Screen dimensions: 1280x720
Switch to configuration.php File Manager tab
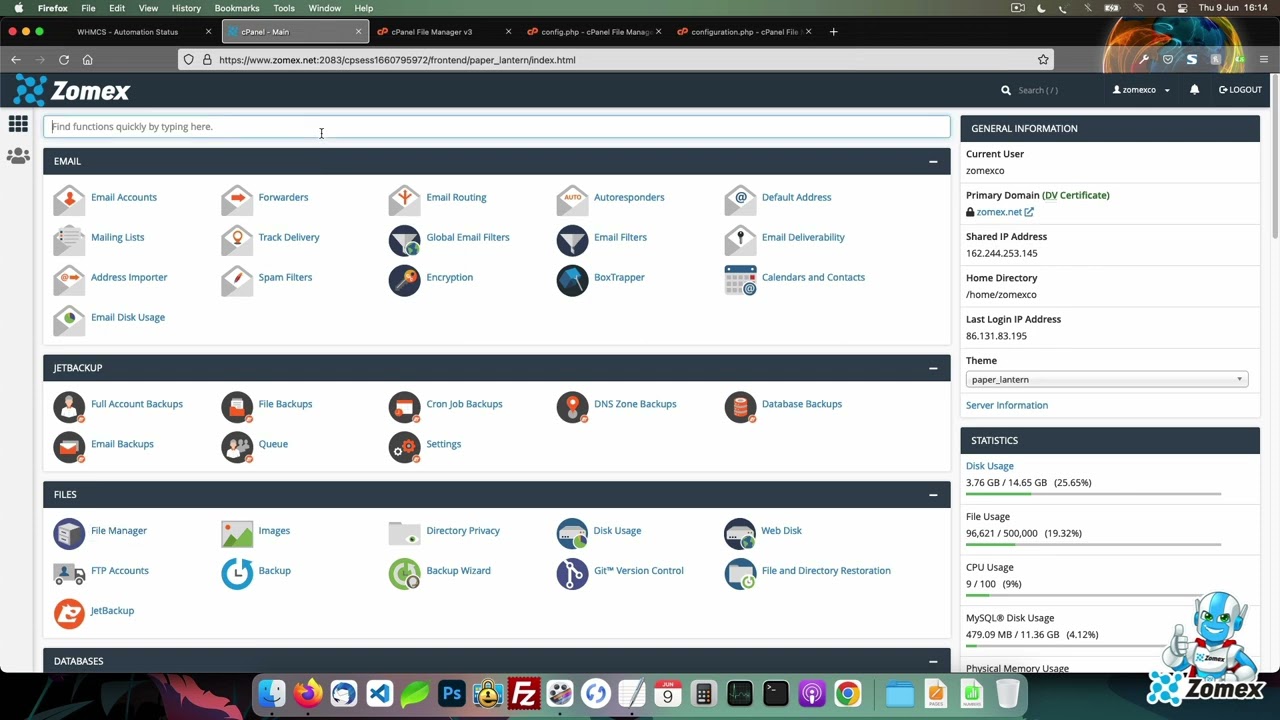point(745,32)
